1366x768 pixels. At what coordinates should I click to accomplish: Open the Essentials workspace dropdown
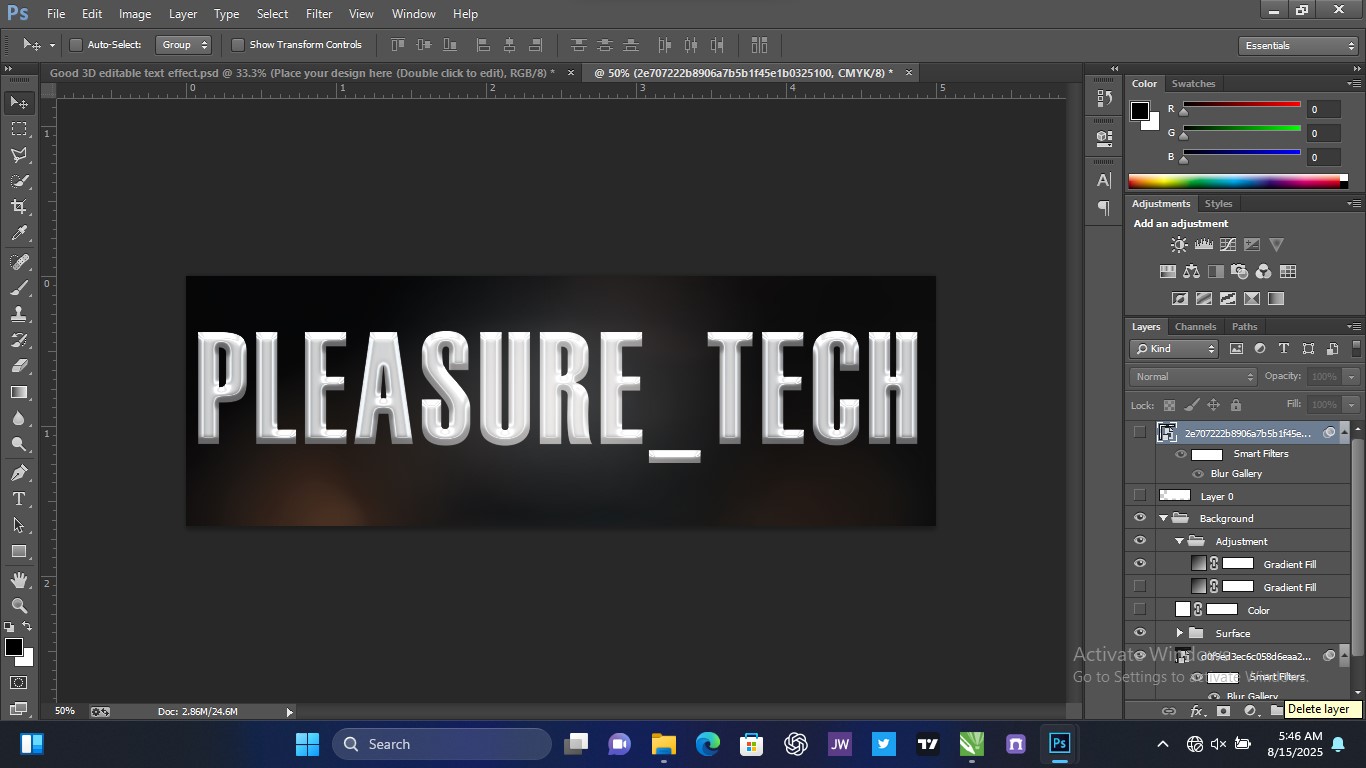click(x=1298, y=46)
